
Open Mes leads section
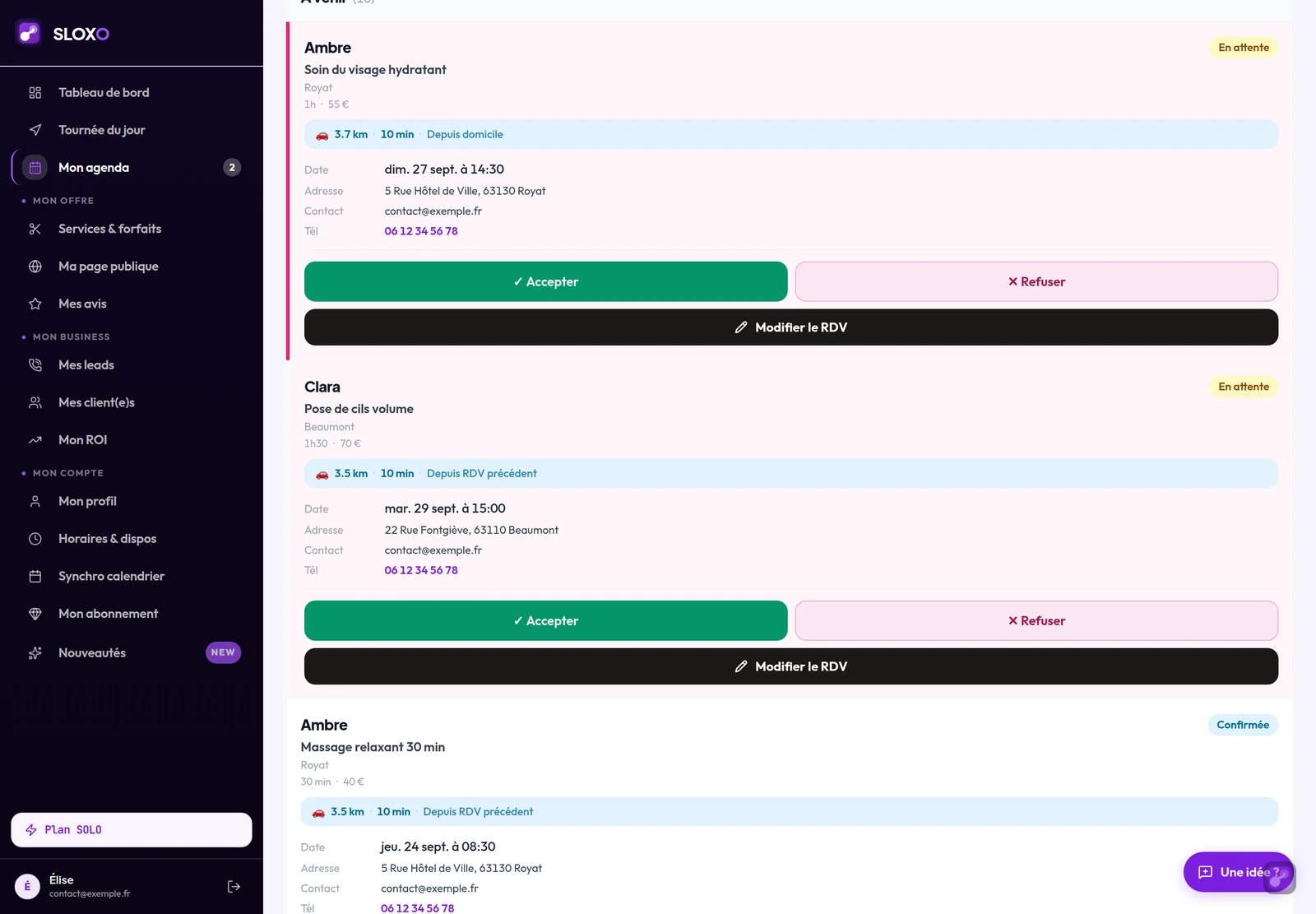(x=132, y=365)
